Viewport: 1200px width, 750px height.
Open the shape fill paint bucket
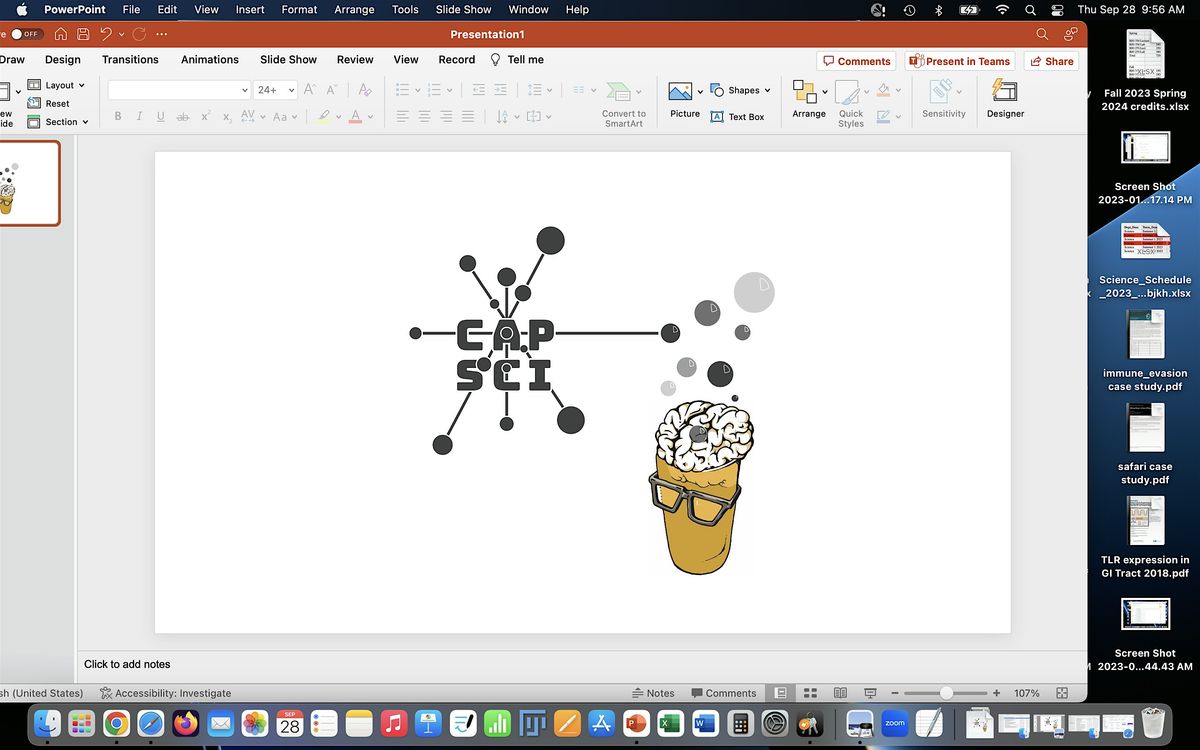coord(882,90)
